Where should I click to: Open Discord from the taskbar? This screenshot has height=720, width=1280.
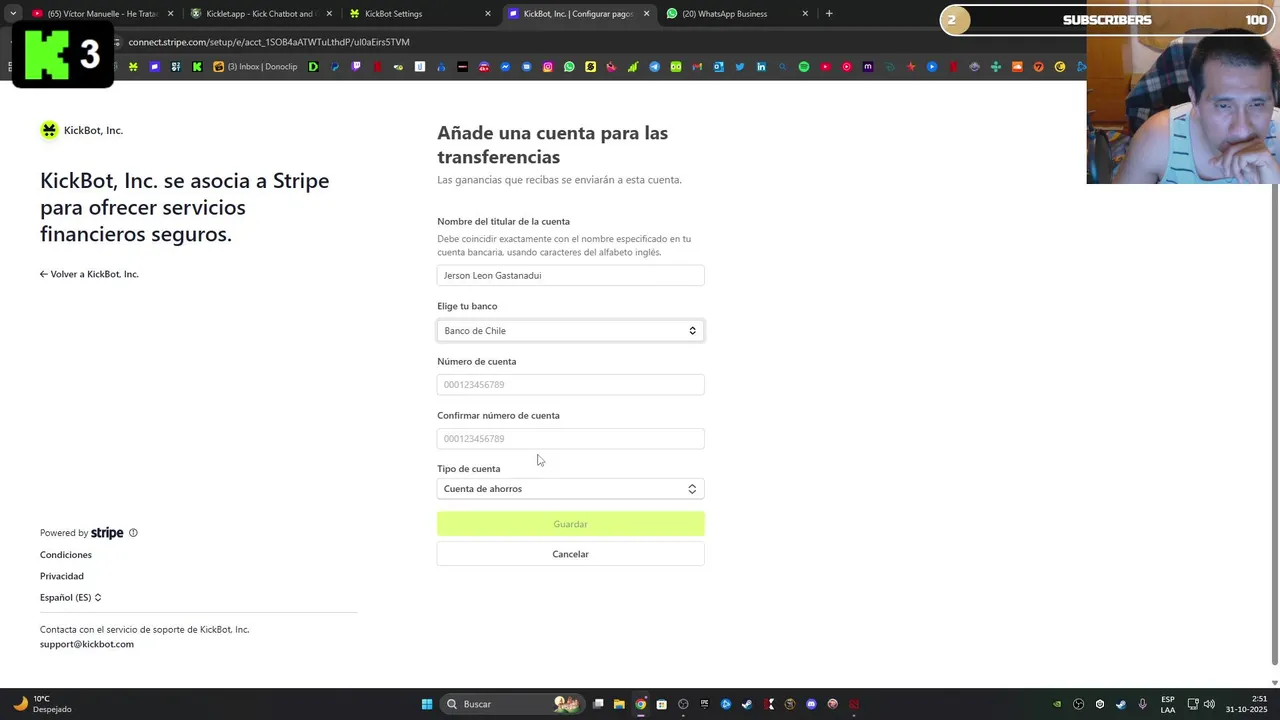(x=811, y=704)
